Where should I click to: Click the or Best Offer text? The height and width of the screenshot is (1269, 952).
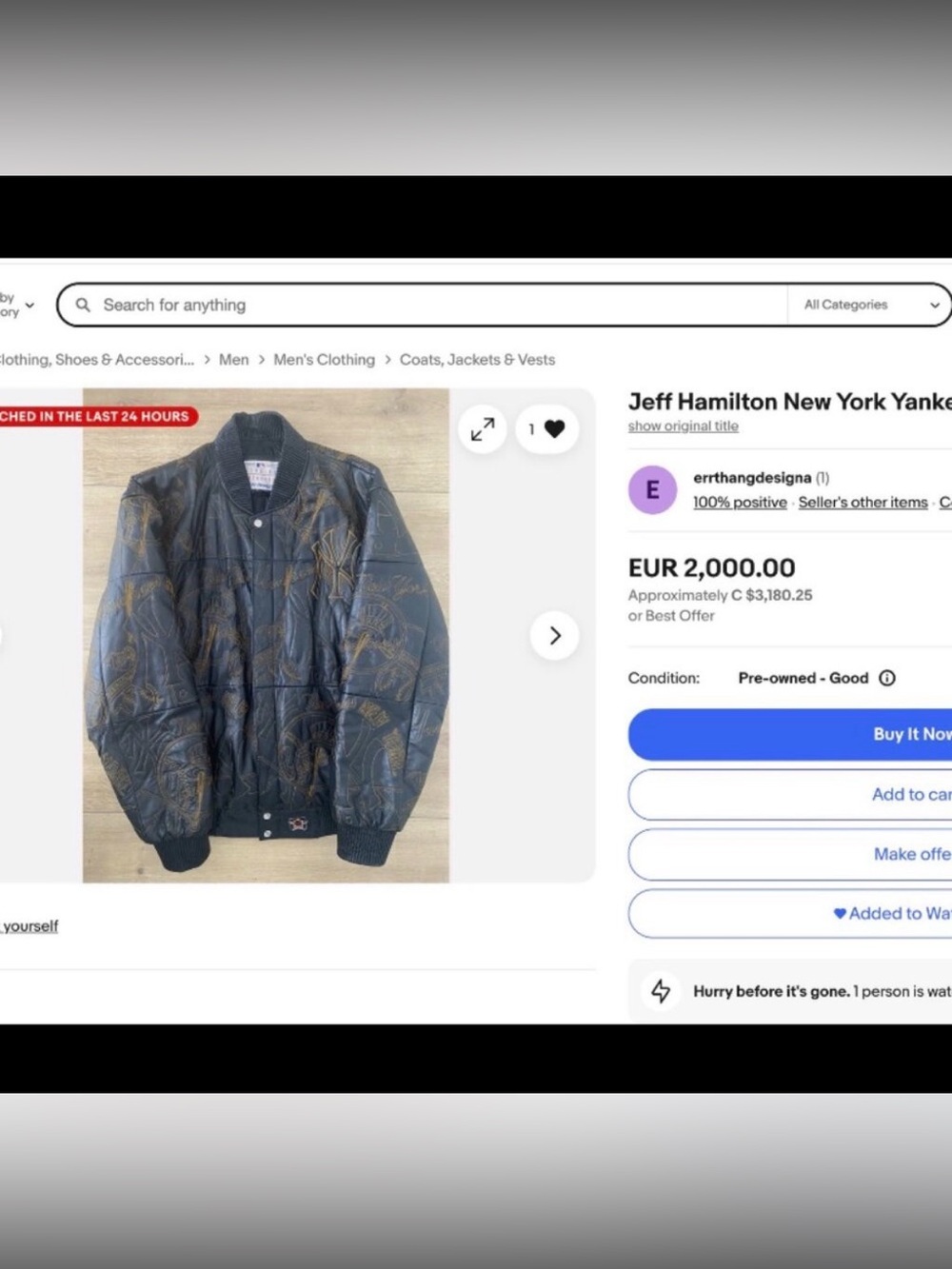671,616
